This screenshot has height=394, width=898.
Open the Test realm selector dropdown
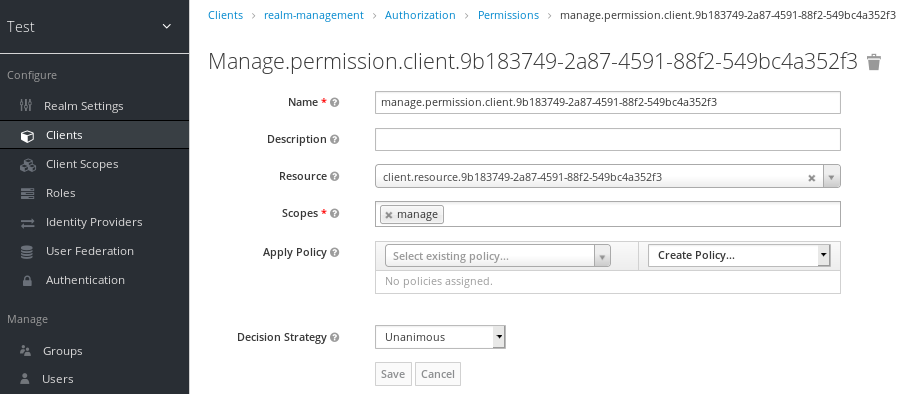click(94, 27)
